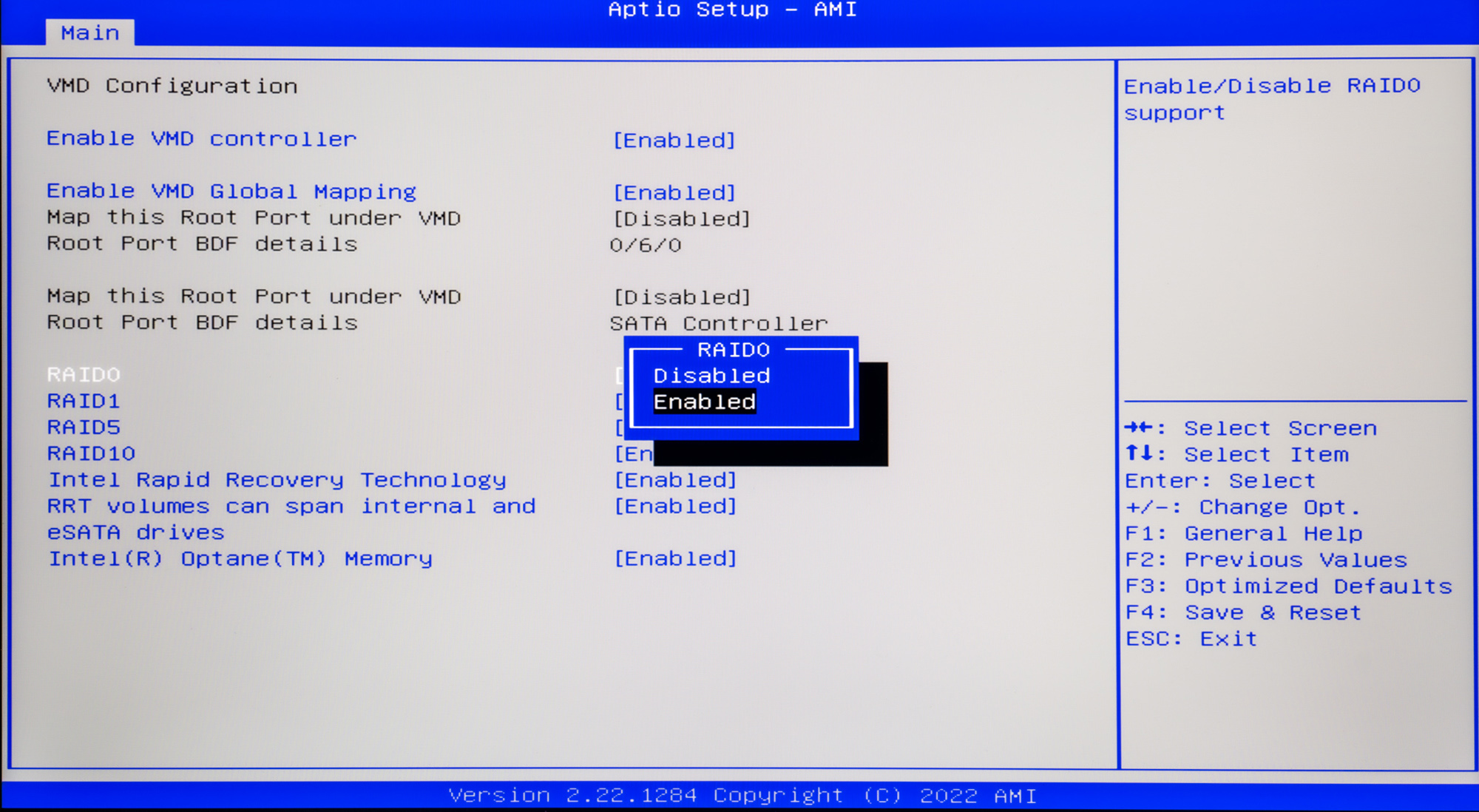This screenshot has width=1479, height=812.
Task: Toggle Intel Optane Memory Enabled value
Action: pos(675,558)
